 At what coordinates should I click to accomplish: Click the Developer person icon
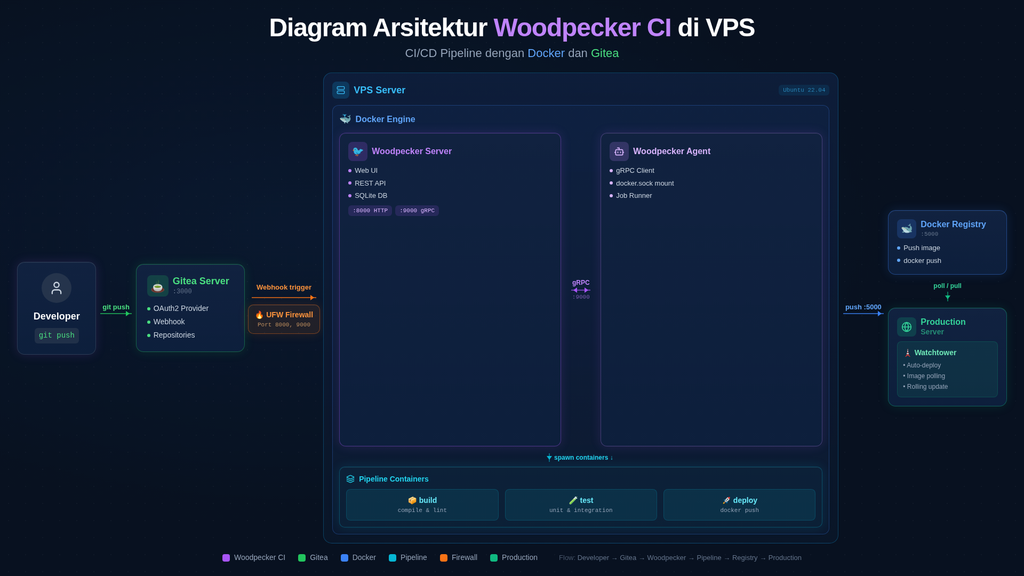click(56, 287)
